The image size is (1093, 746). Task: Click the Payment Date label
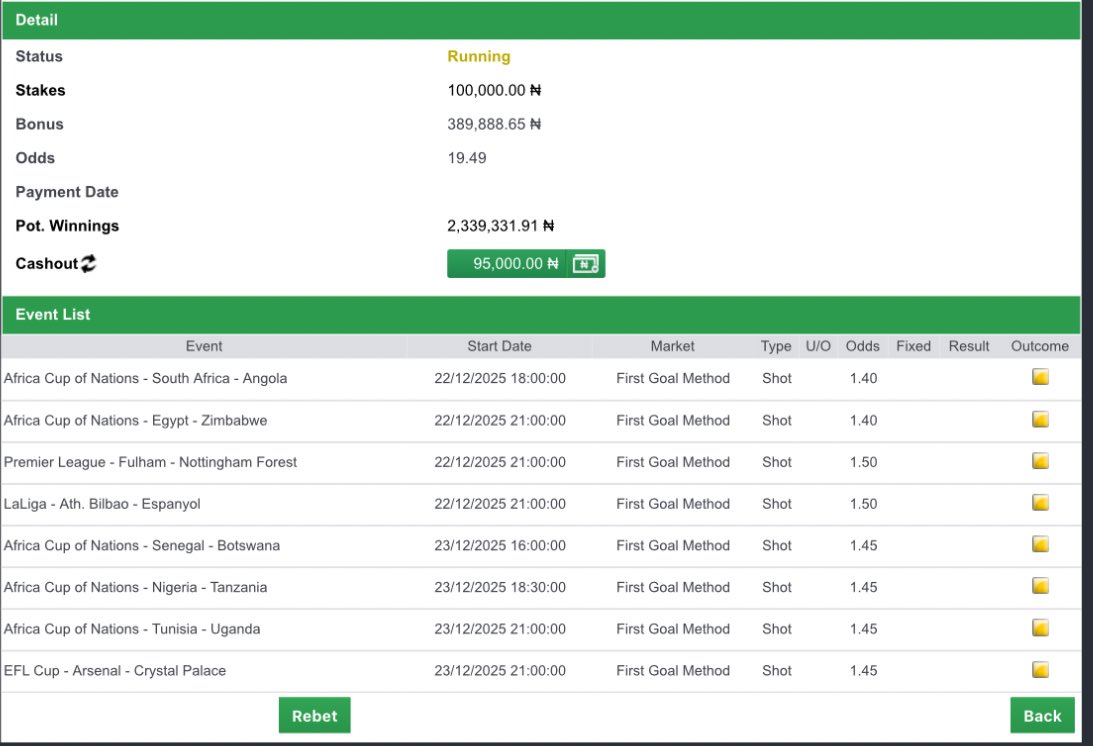click(67, 192)
